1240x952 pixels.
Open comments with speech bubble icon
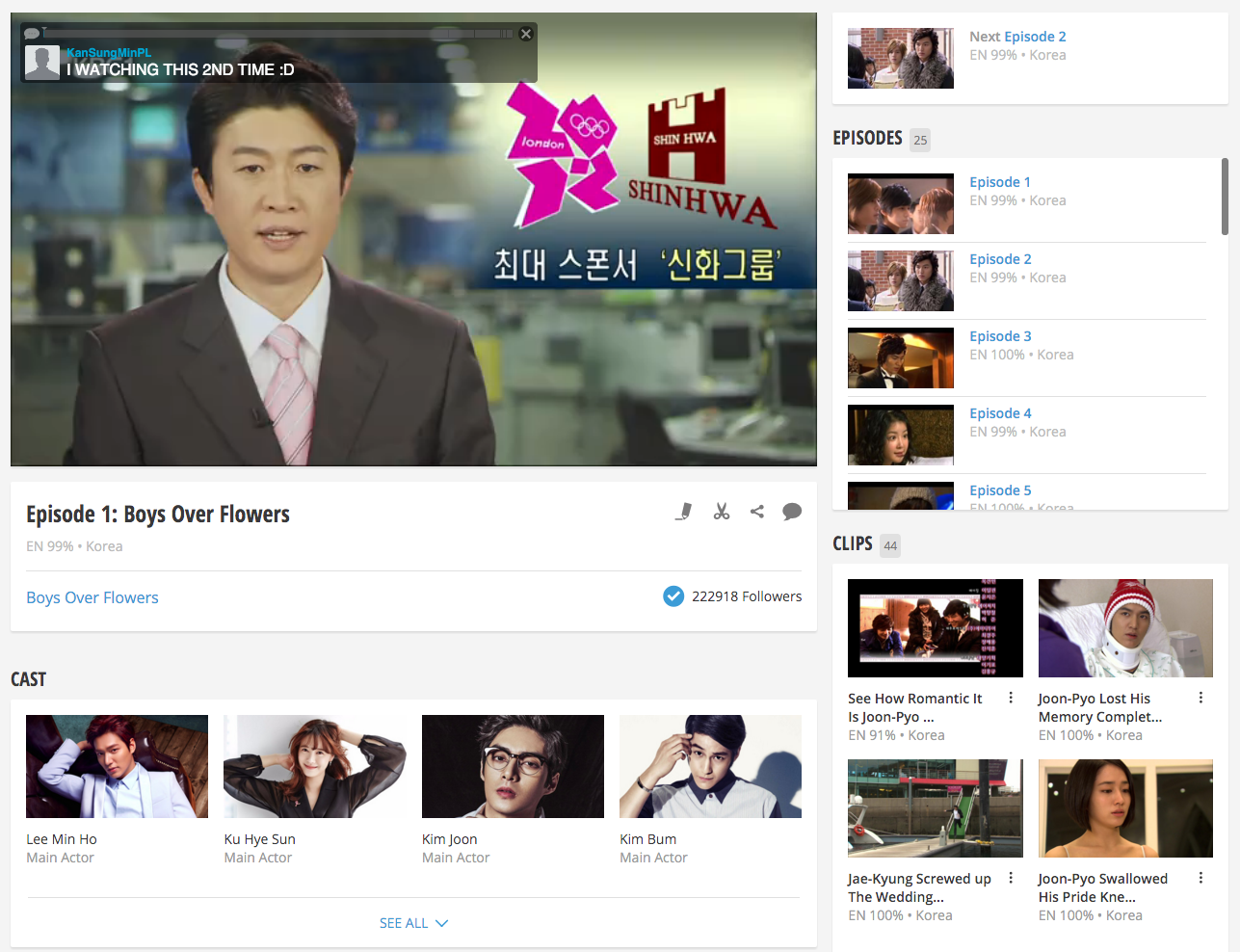pos(792,512)
